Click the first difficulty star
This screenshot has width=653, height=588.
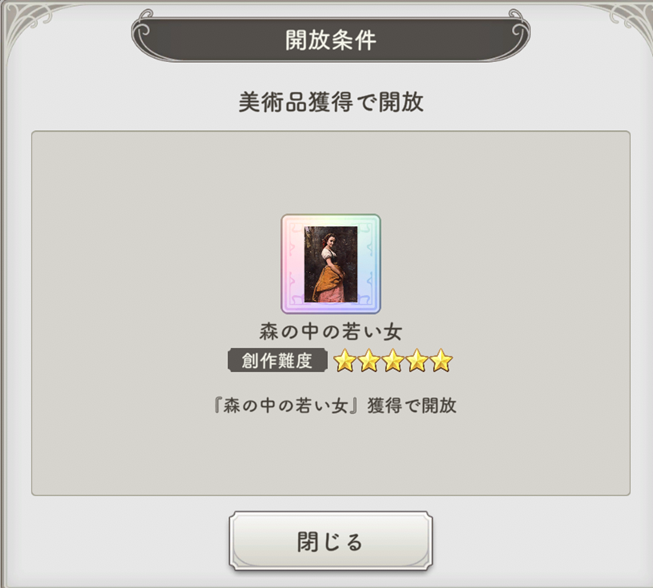(345, 361)
